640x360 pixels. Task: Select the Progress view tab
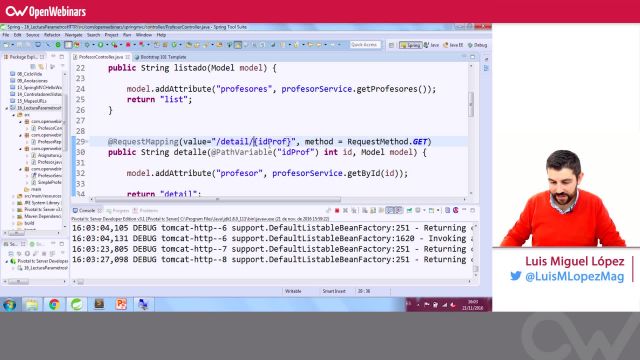pyautogui.click(x=118, y=211)
